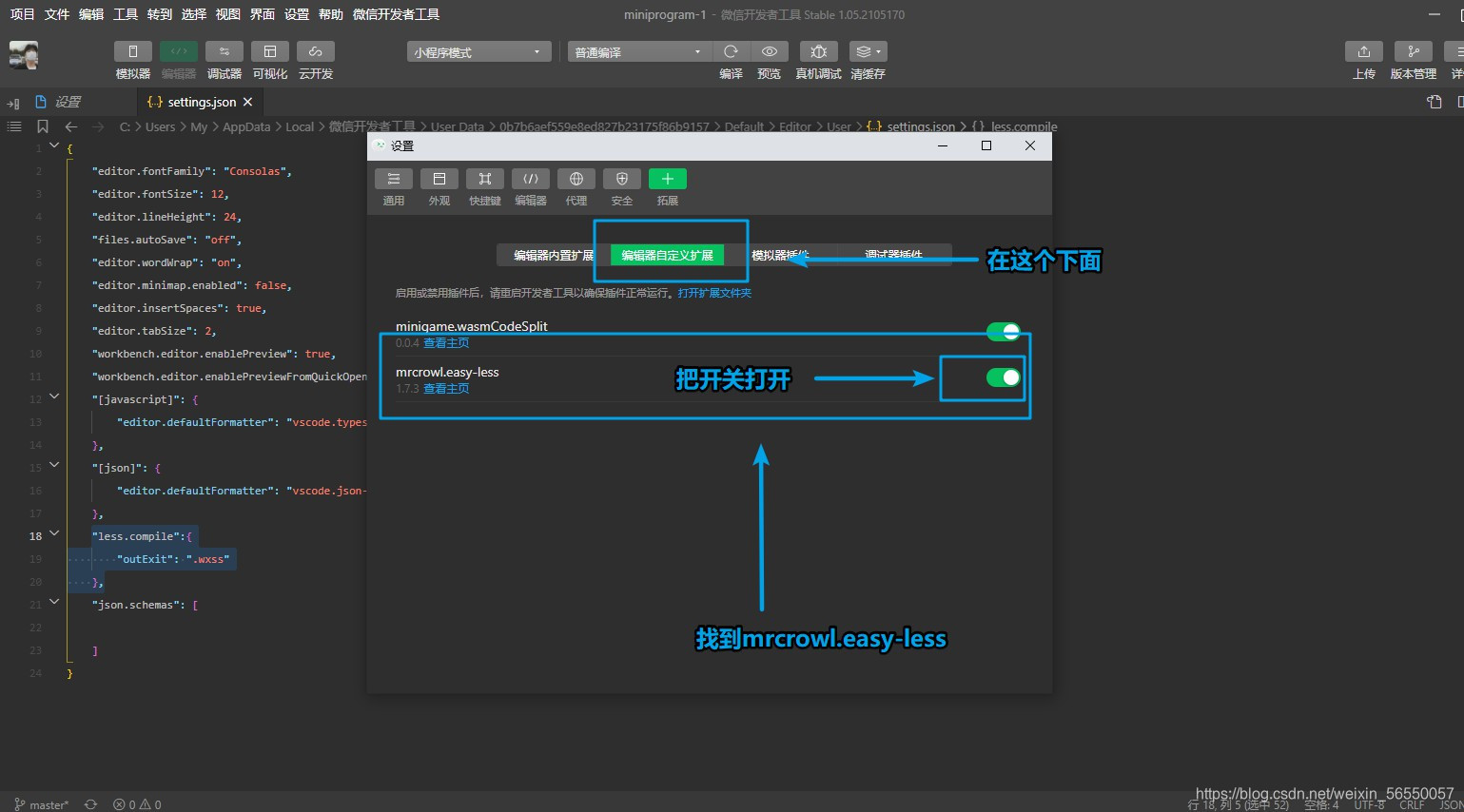Open 查看主页 link for mrcrowl.easy-less
Viewport: 1464px width, 812px height.
pos(446,389)
